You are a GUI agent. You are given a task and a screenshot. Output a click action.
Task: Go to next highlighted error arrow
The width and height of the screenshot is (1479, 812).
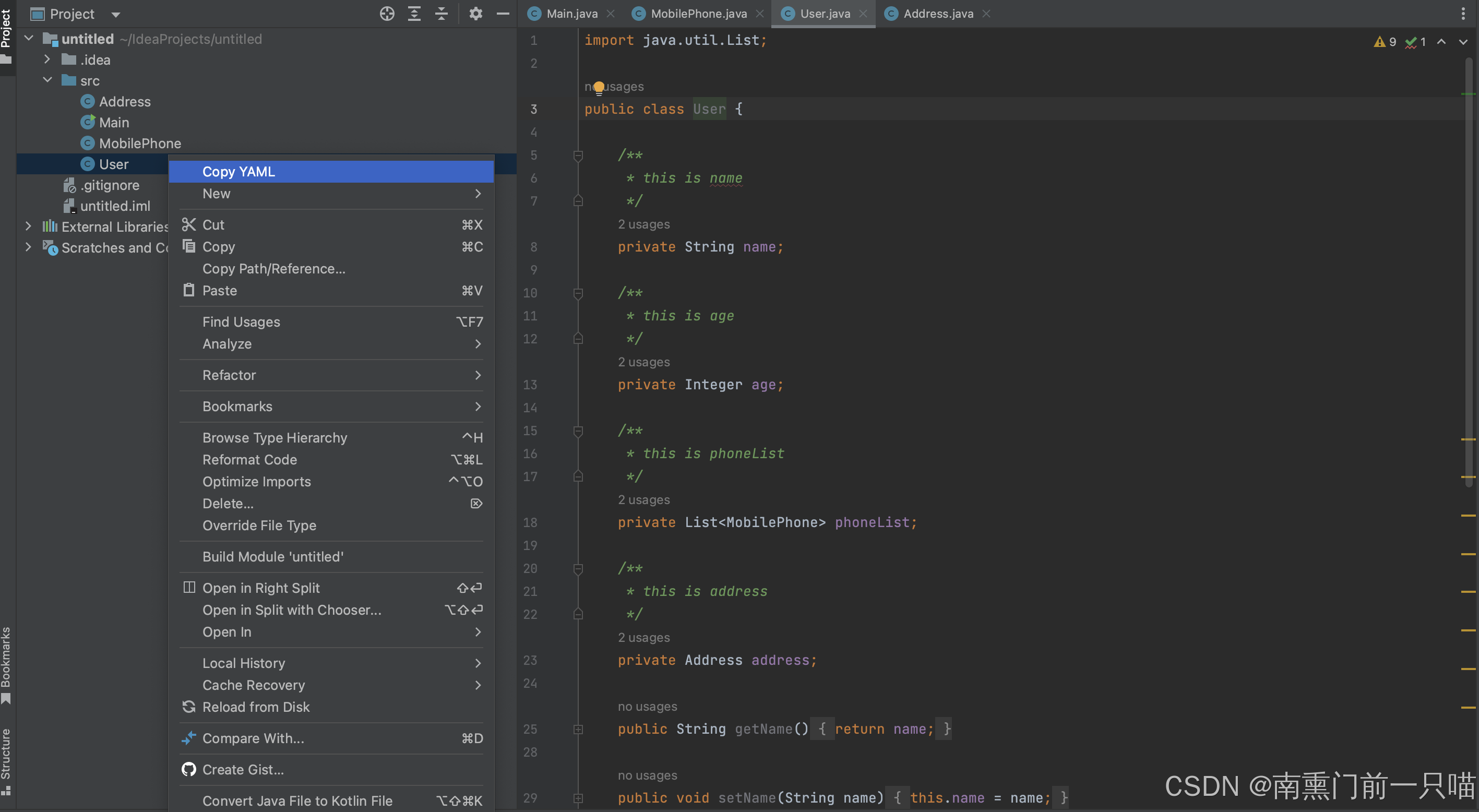coord(1462,42)
